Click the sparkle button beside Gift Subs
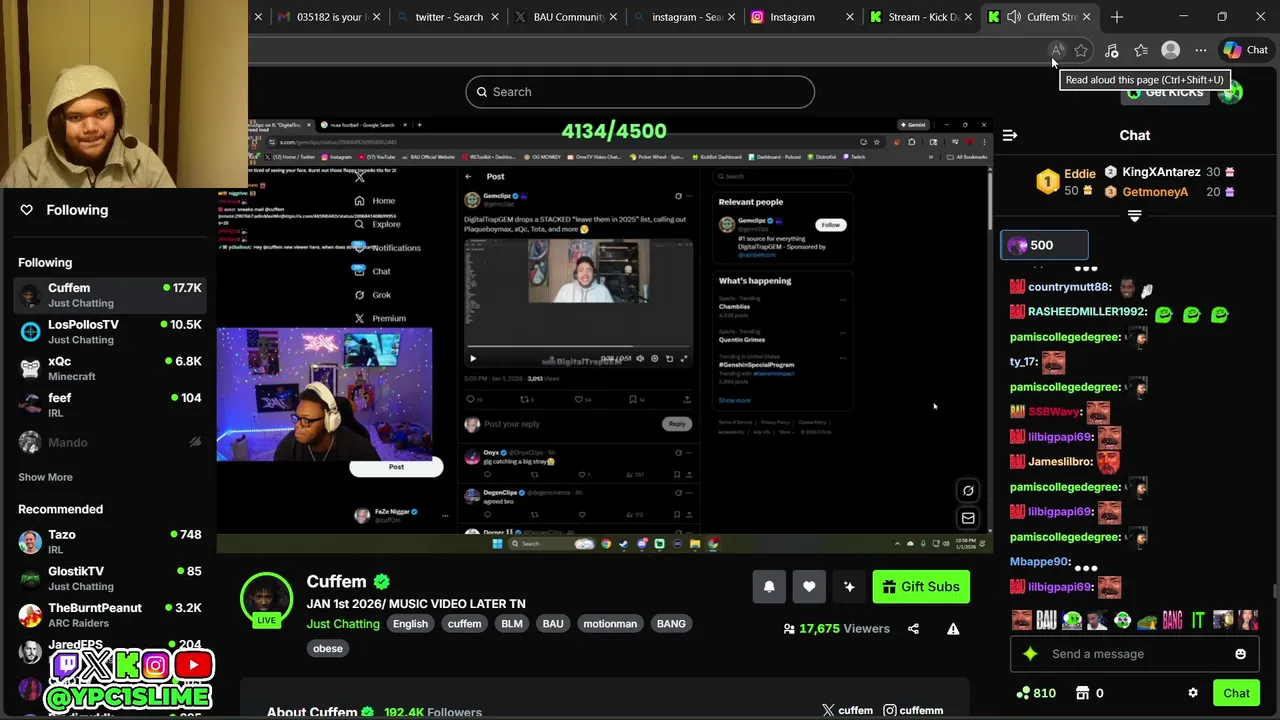The height and width of the screenshot is (720, 1280). point(849,587)
